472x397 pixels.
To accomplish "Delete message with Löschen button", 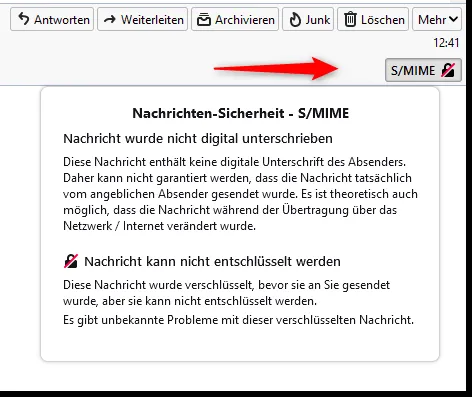I will (x=373, y=20).
